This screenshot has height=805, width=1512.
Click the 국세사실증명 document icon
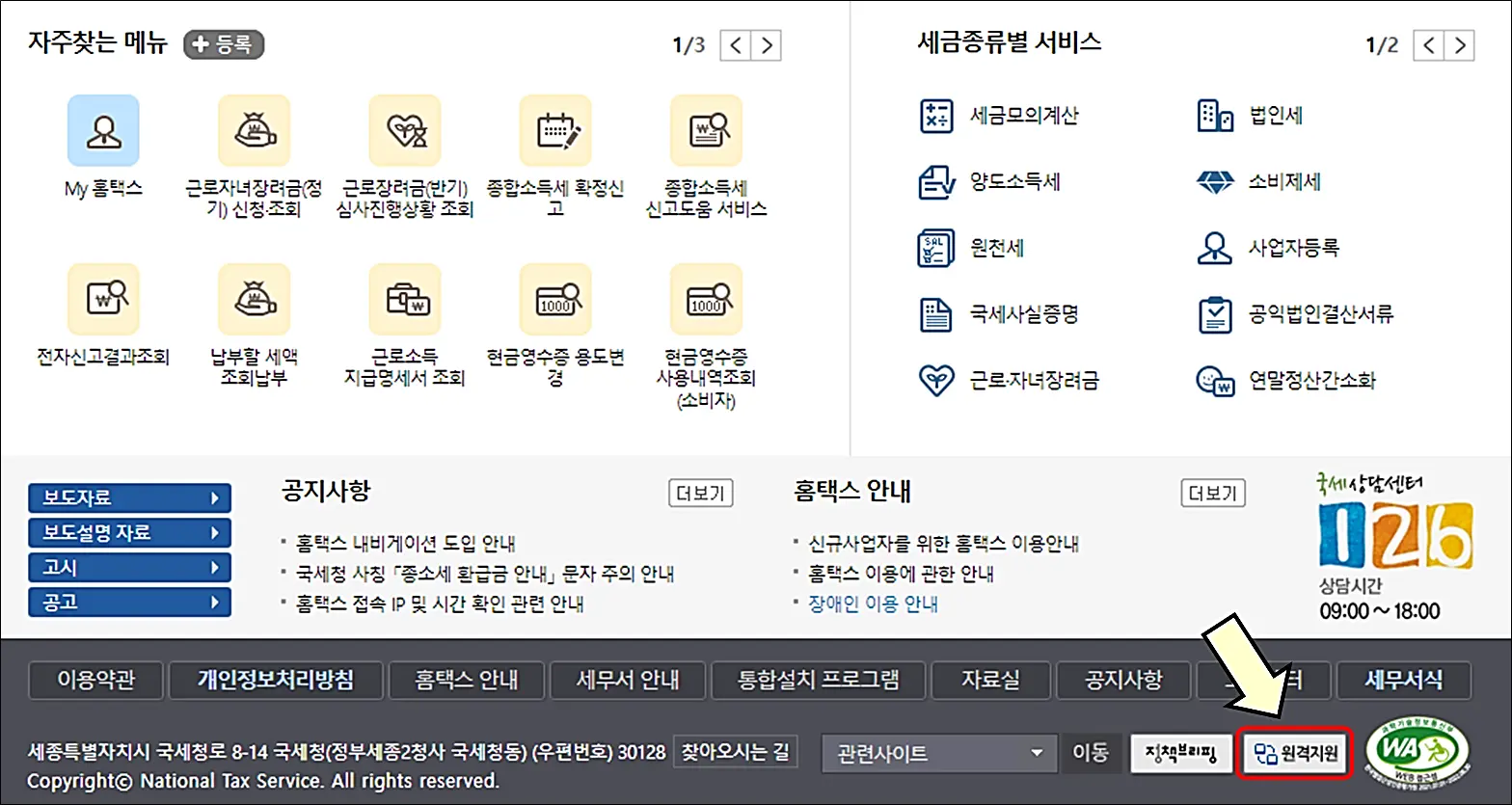[x=935, y=314]
